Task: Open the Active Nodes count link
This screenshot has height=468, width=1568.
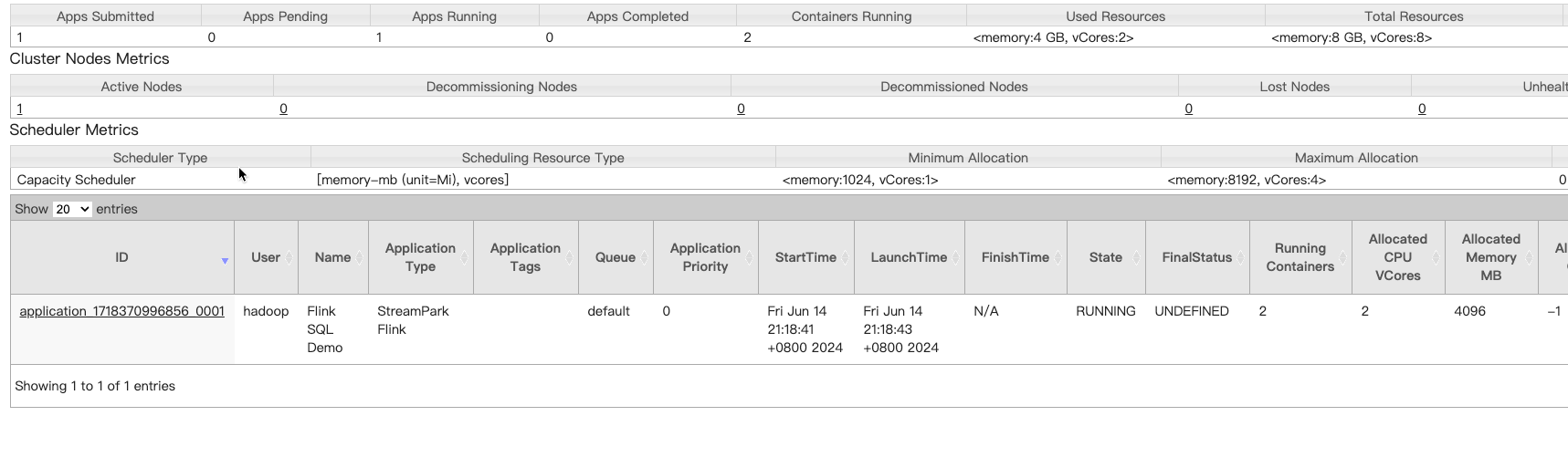Action: (x=19, y=109)
